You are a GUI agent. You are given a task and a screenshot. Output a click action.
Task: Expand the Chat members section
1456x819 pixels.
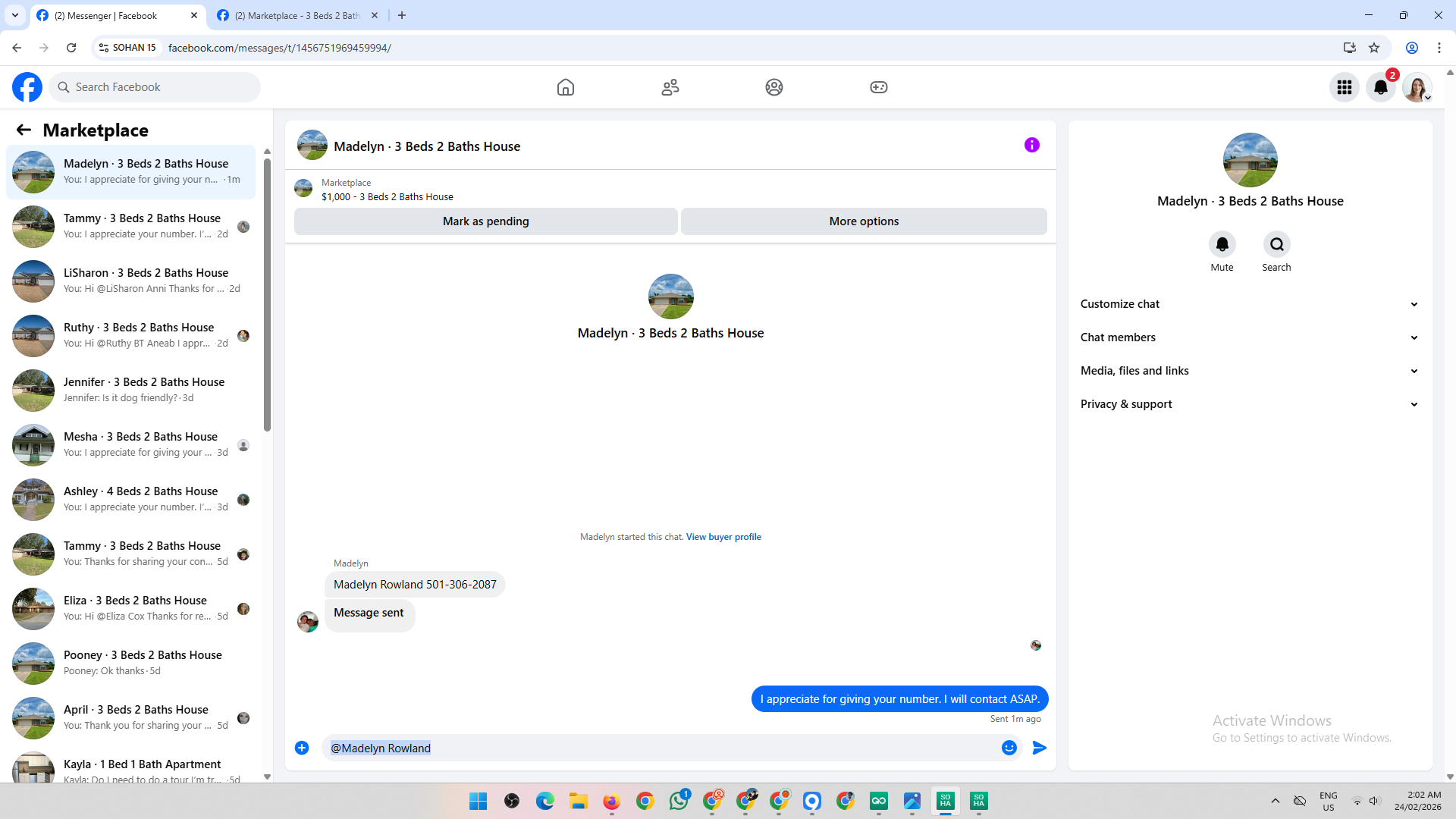click(1249, 337)
